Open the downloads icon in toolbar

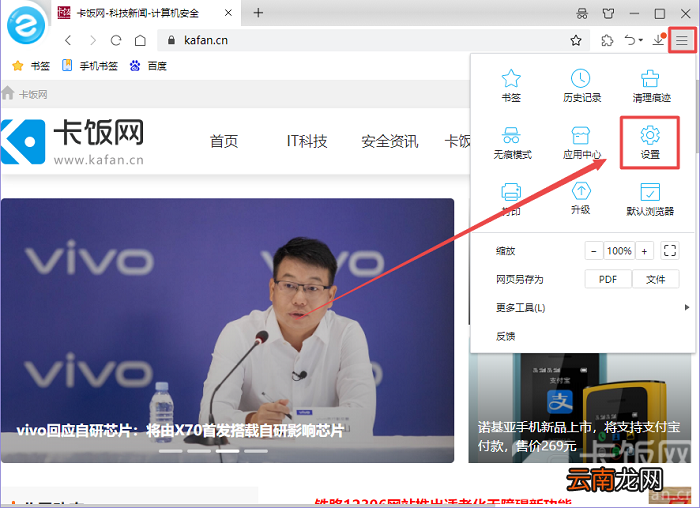tap(659, 40)
